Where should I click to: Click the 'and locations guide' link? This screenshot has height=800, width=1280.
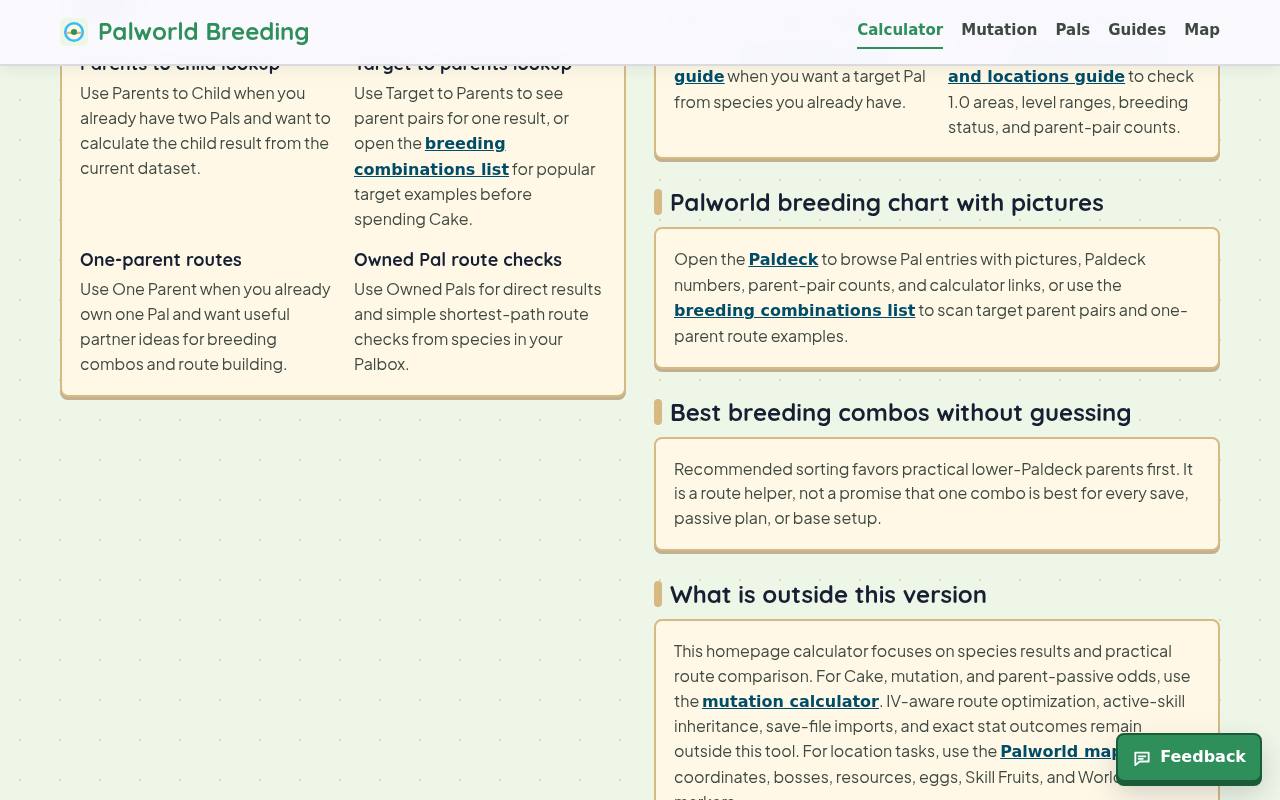click(x=1036, y=76)
